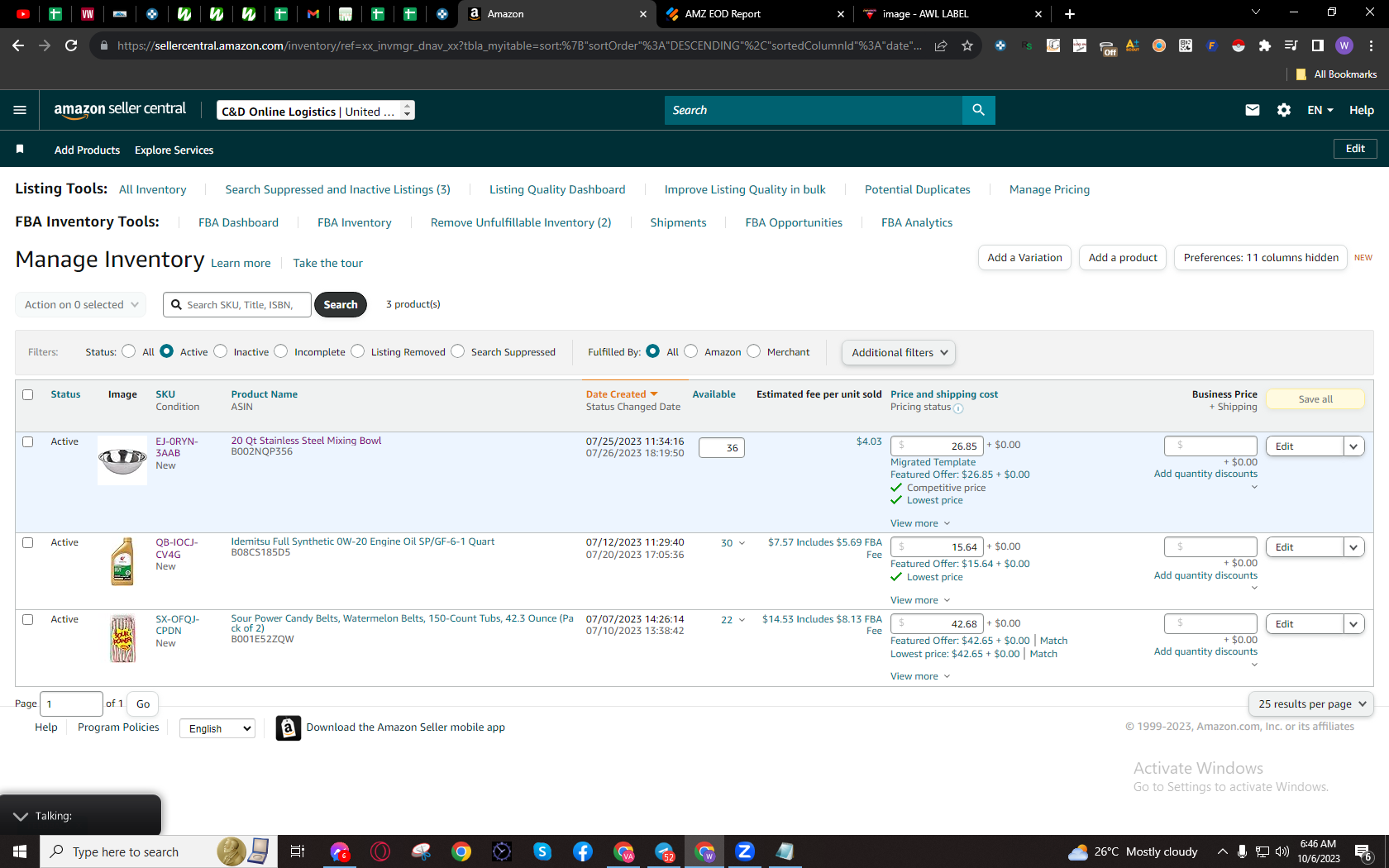Viewport: 1389px width, 868px height.
Task: Open the EN language dropdown
Action: coord(1320,110)
